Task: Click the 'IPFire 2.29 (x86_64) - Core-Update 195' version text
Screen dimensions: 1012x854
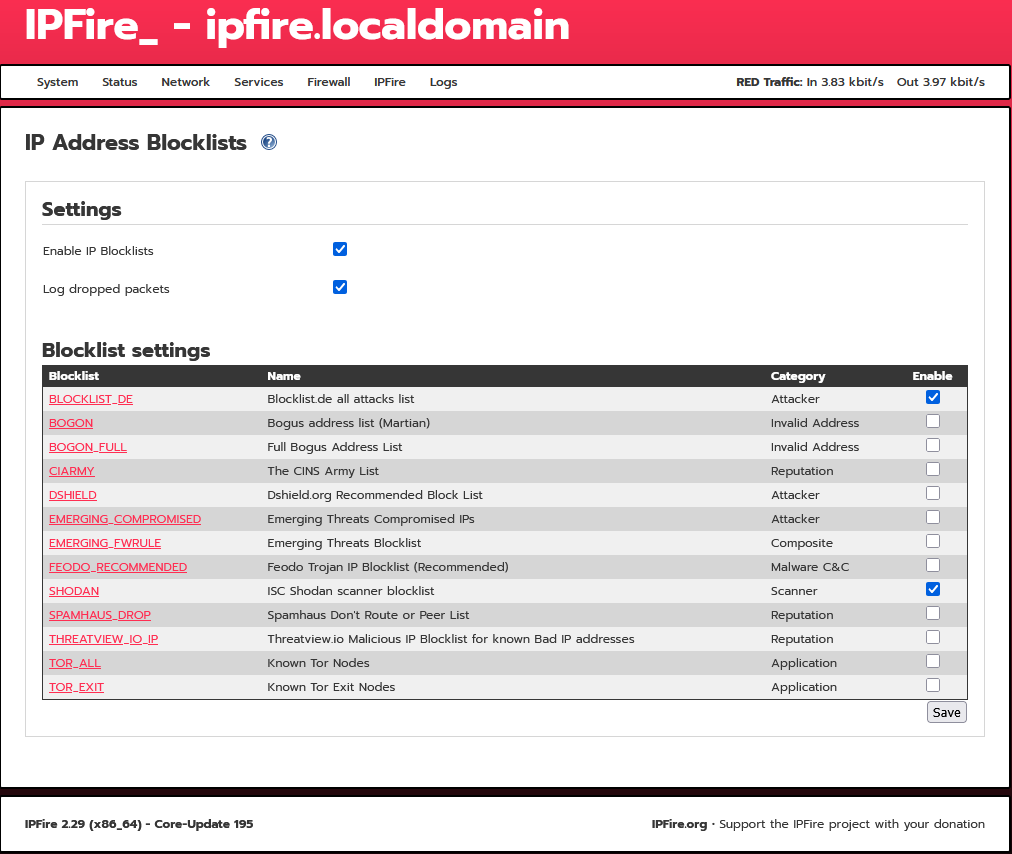Action: (139, 824)
